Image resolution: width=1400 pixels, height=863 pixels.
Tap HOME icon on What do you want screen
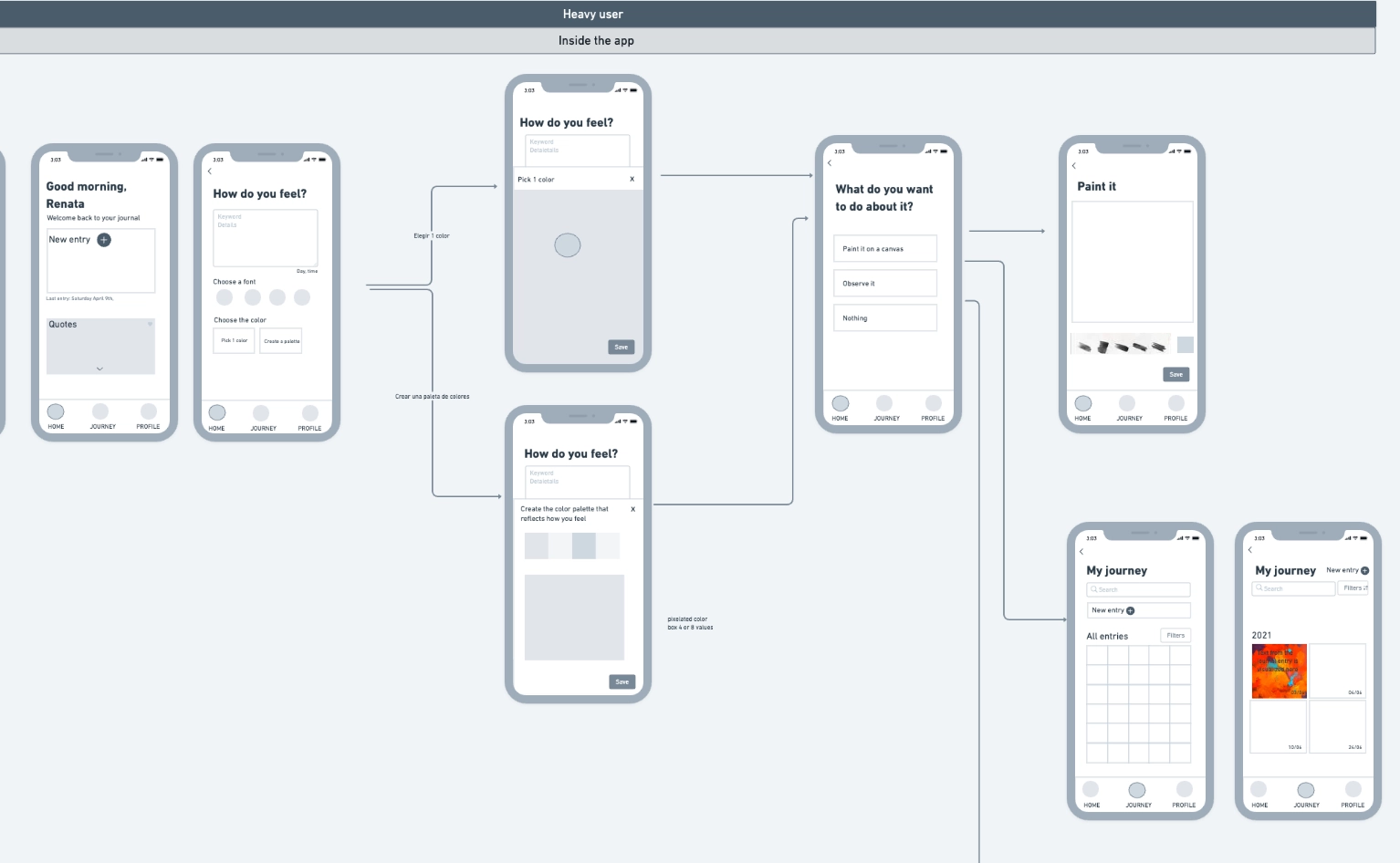coord(841,403)
